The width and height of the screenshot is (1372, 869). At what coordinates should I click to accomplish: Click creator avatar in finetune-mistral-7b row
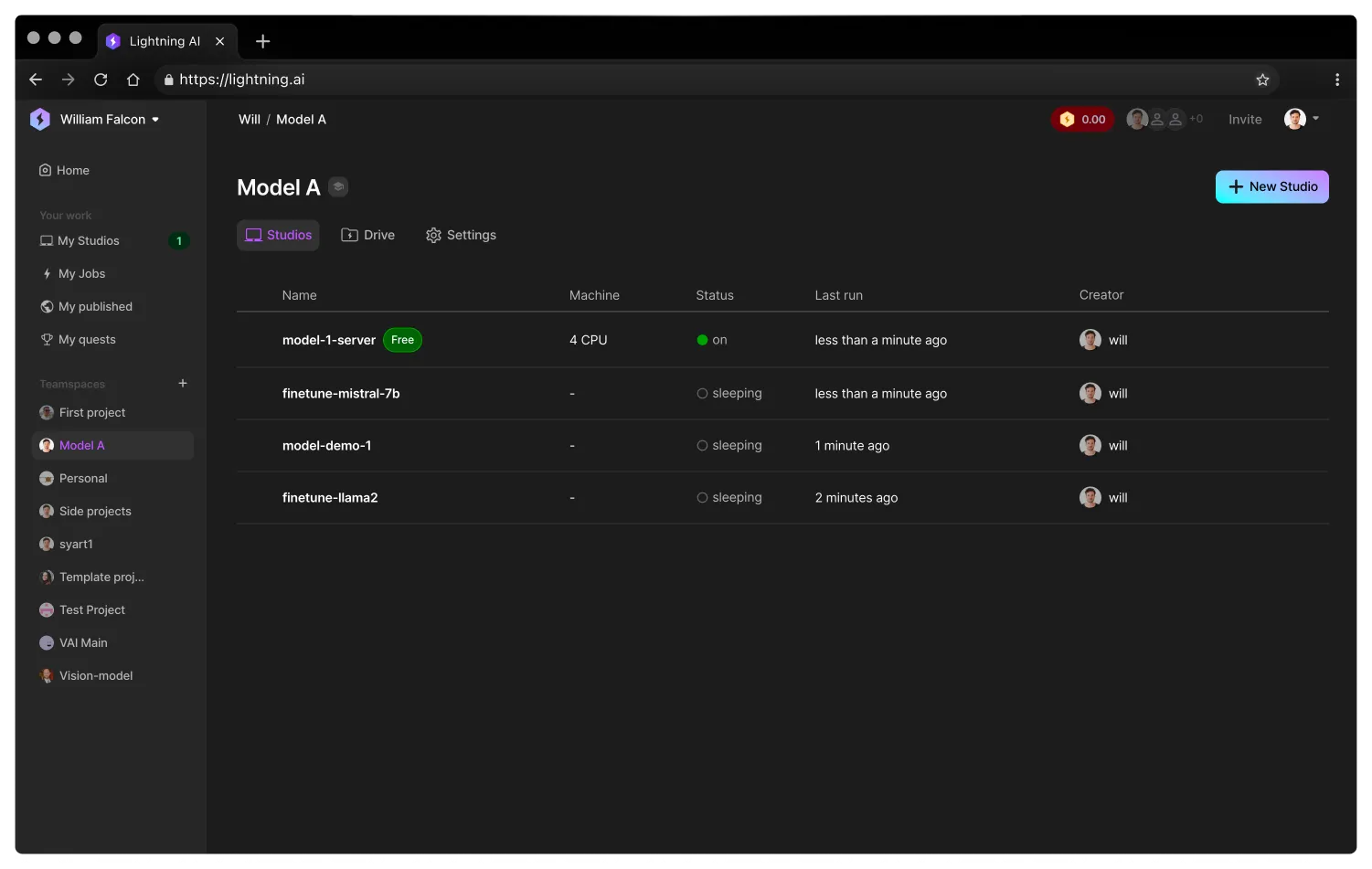(1090, 394)
